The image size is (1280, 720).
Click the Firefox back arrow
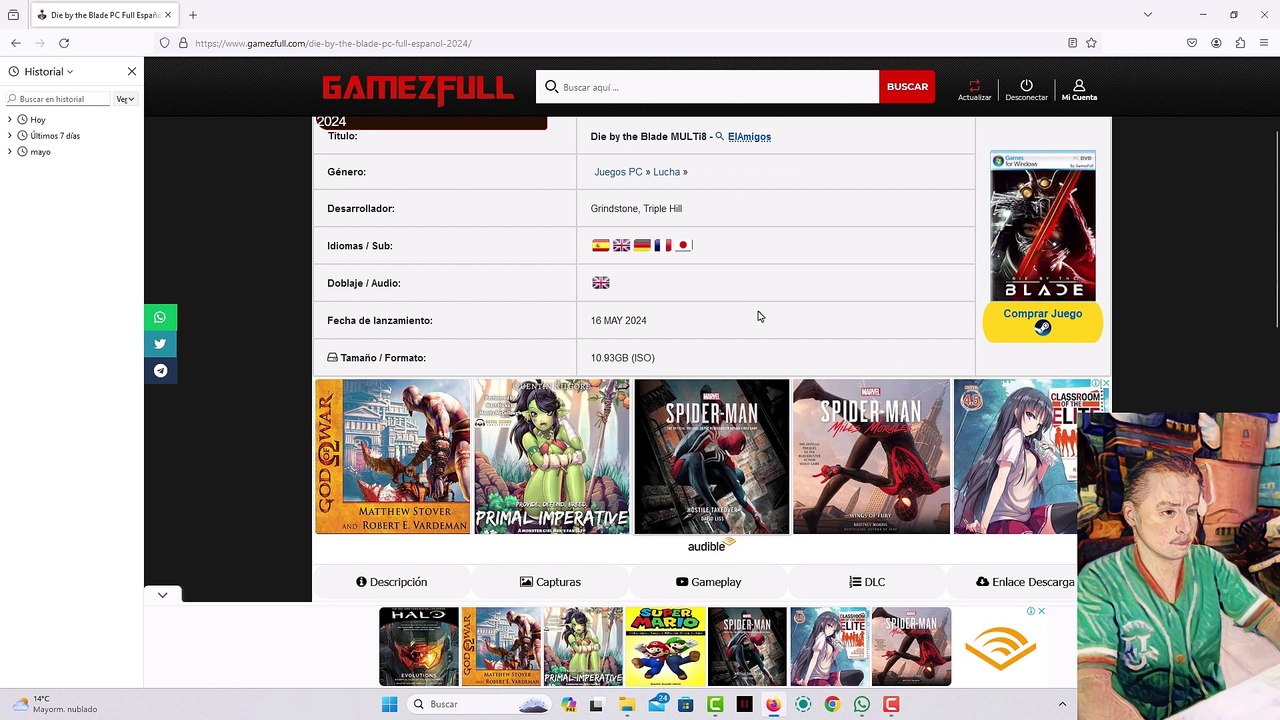(x=16, y=43)
